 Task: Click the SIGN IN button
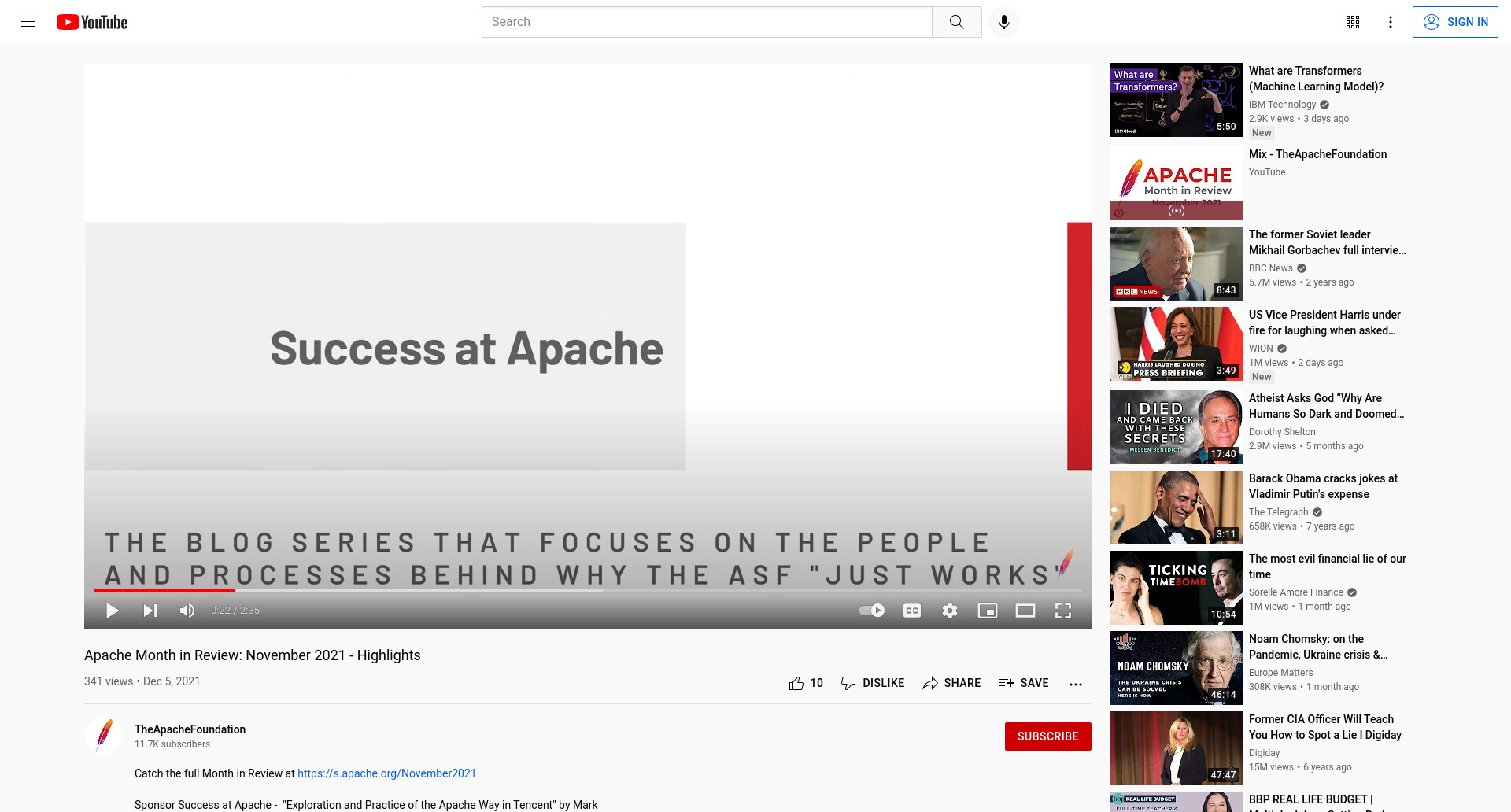point(1455,22)
